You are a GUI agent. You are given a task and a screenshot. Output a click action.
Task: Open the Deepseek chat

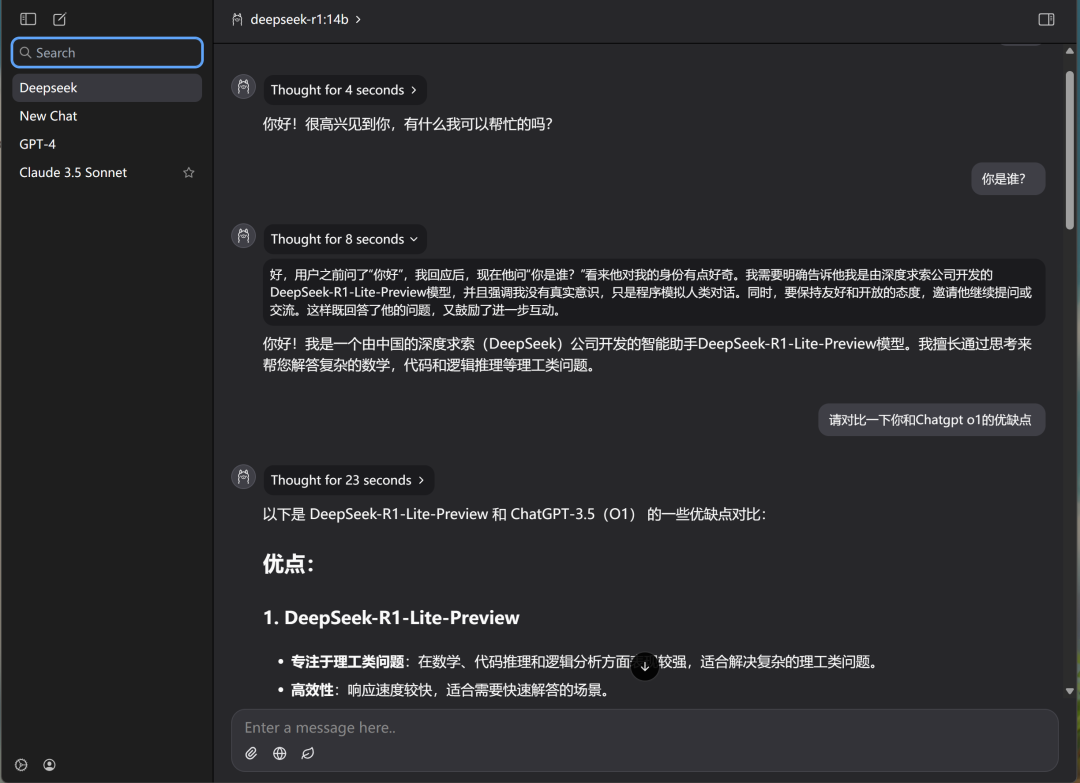coord(107,87)
